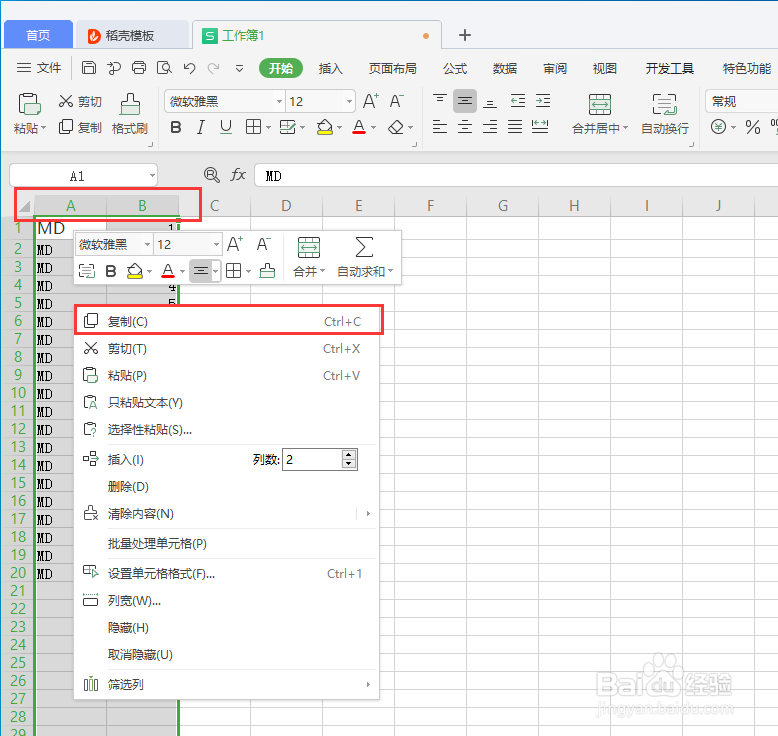This screenshot has width=778, height=736.
Task: Open the mini toolbar font name dropdown
Action: pos(147,244)
